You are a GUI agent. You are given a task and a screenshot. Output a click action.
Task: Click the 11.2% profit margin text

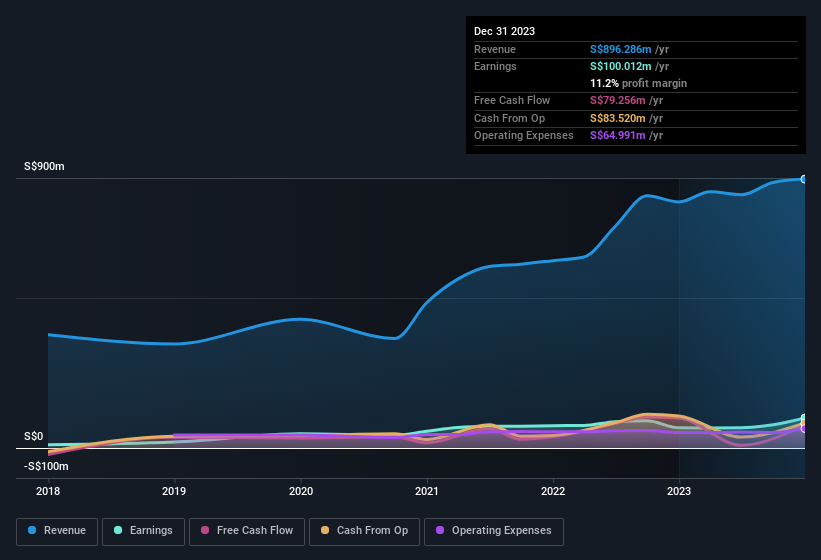[x=638, y=83]
